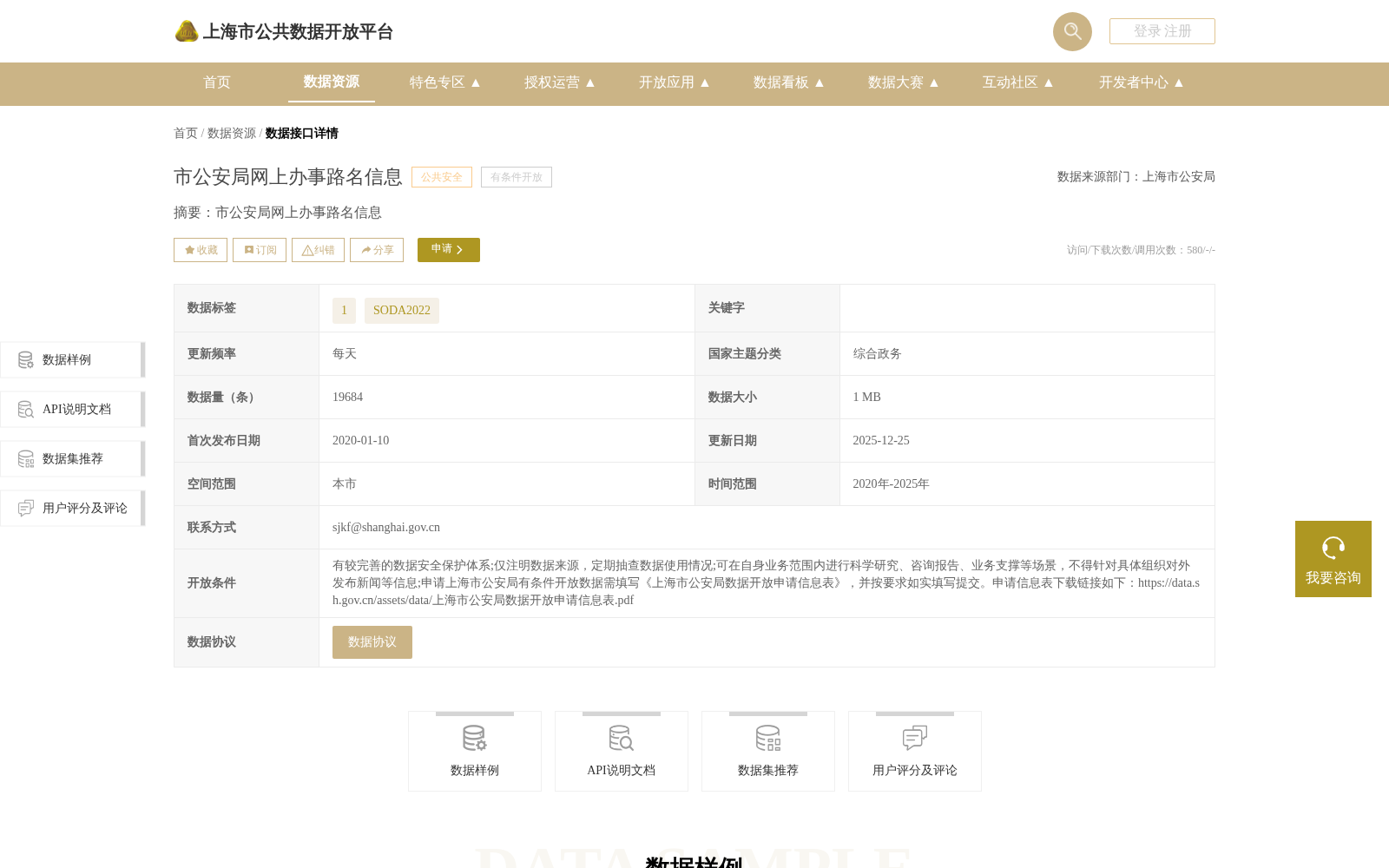1389x868 pixels.
Task: Click 数据资源 in the breadcrumb
Action: (x=232, y=133)
